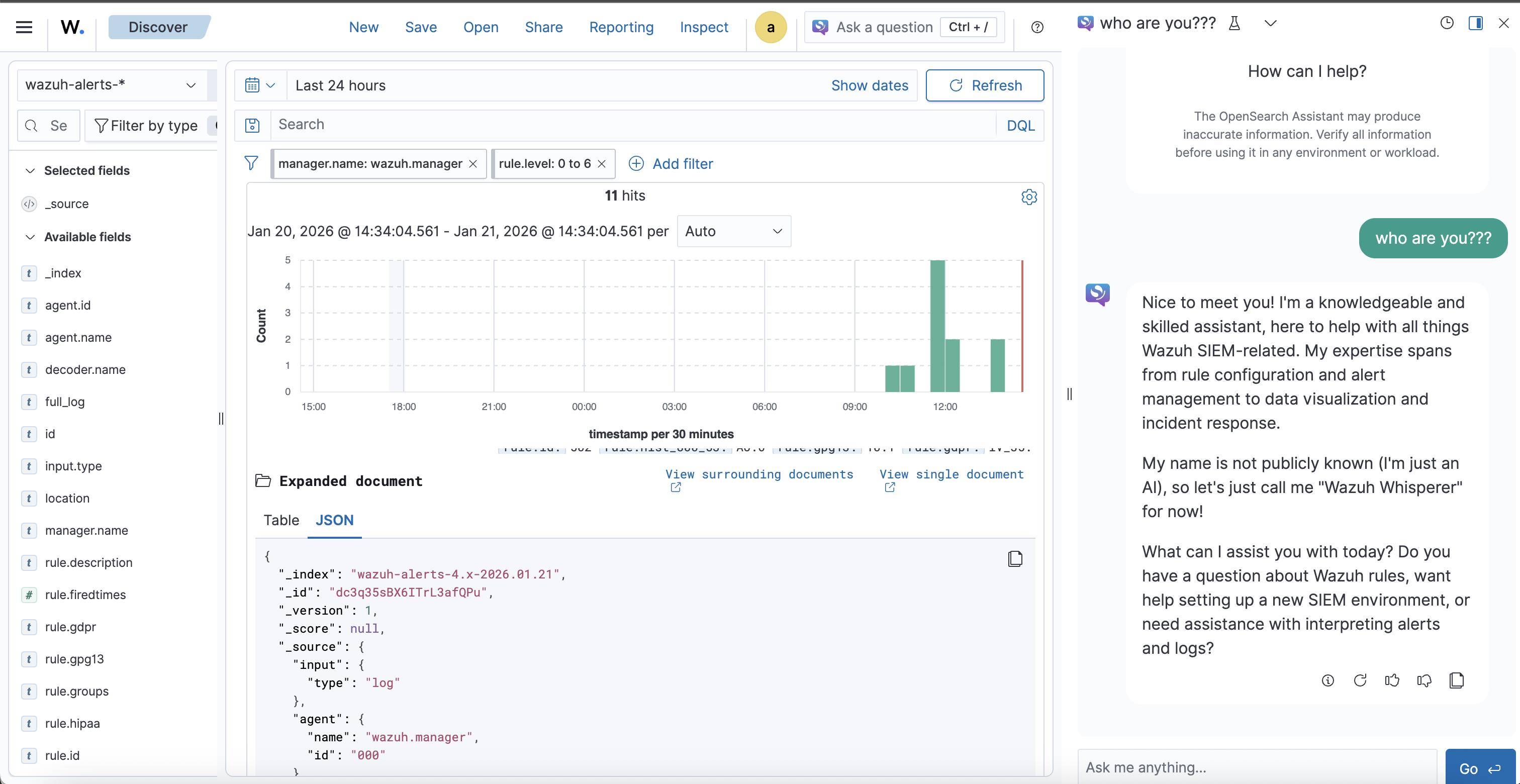Remove the manager.name filter

(473, 164)
